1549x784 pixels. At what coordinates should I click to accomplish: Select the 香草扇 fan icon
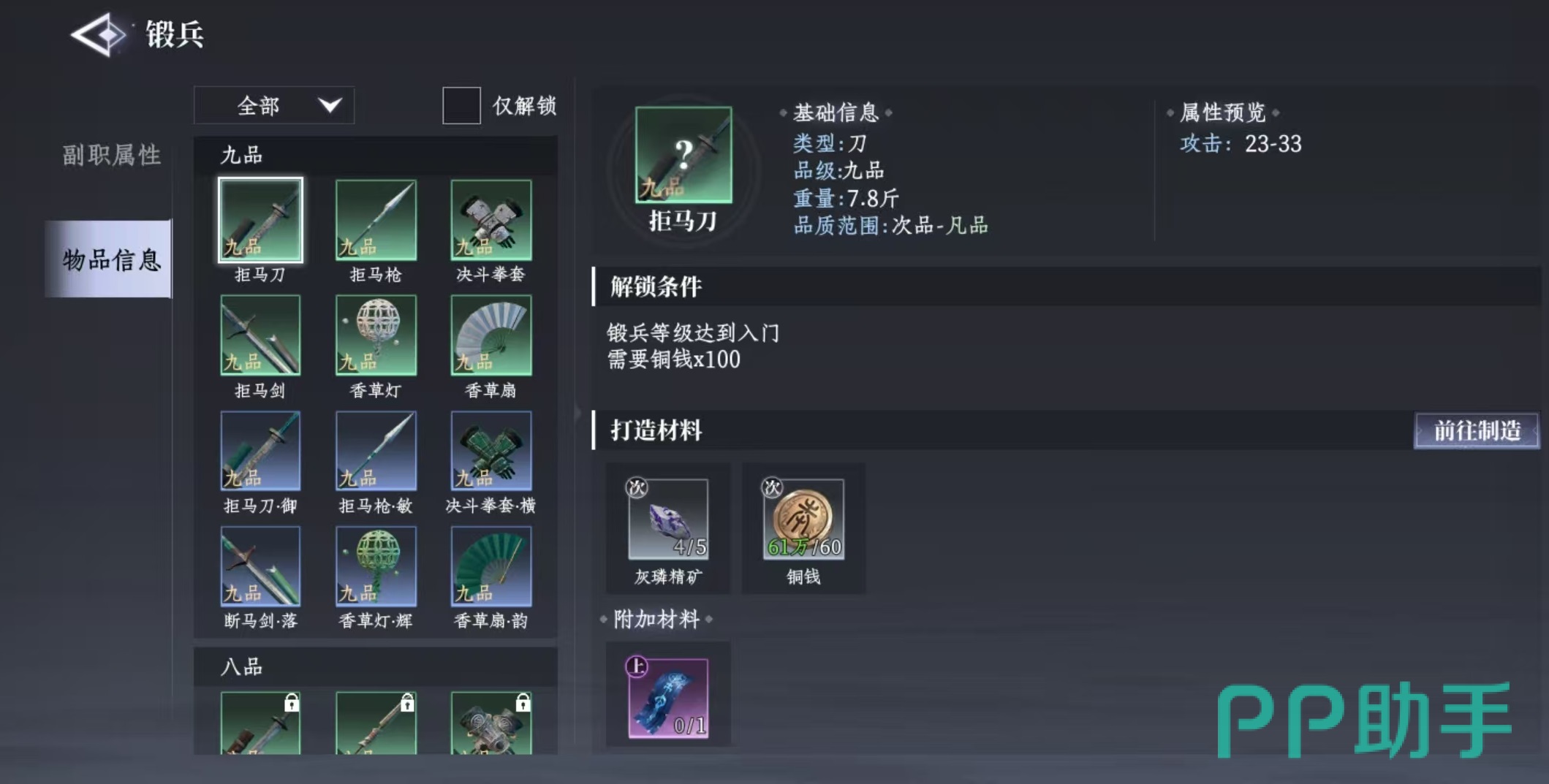[x=491, y=335]
